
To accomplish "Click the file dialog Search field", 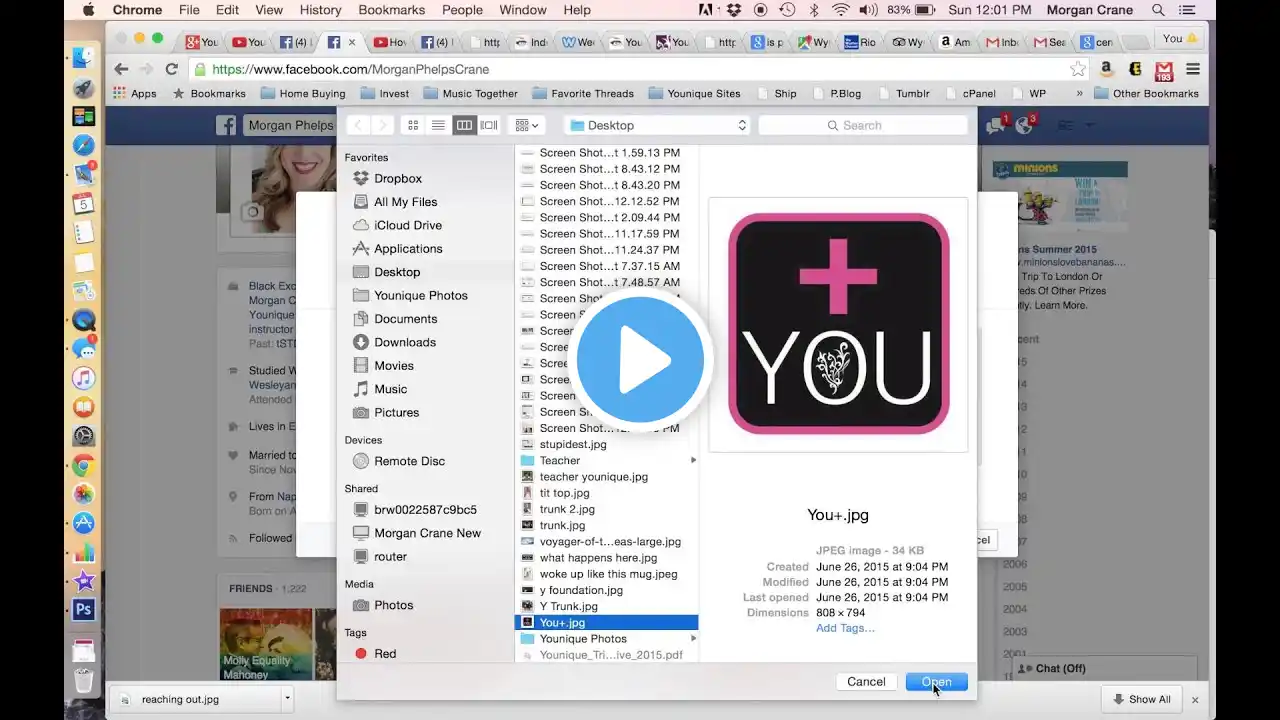I will point(863,125).
